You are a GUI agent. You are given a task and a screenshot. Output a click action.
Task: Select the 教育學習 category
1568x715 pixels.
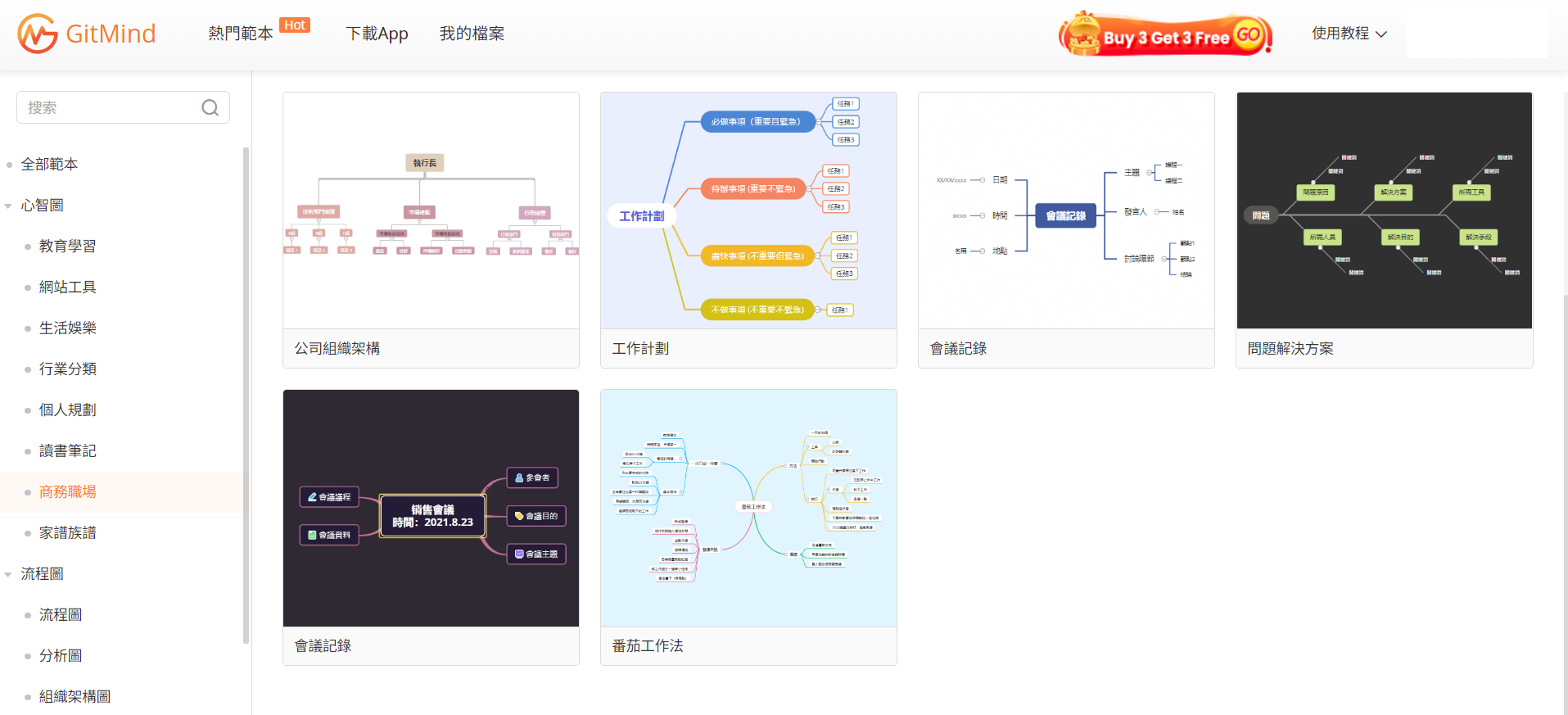point(67,246)
